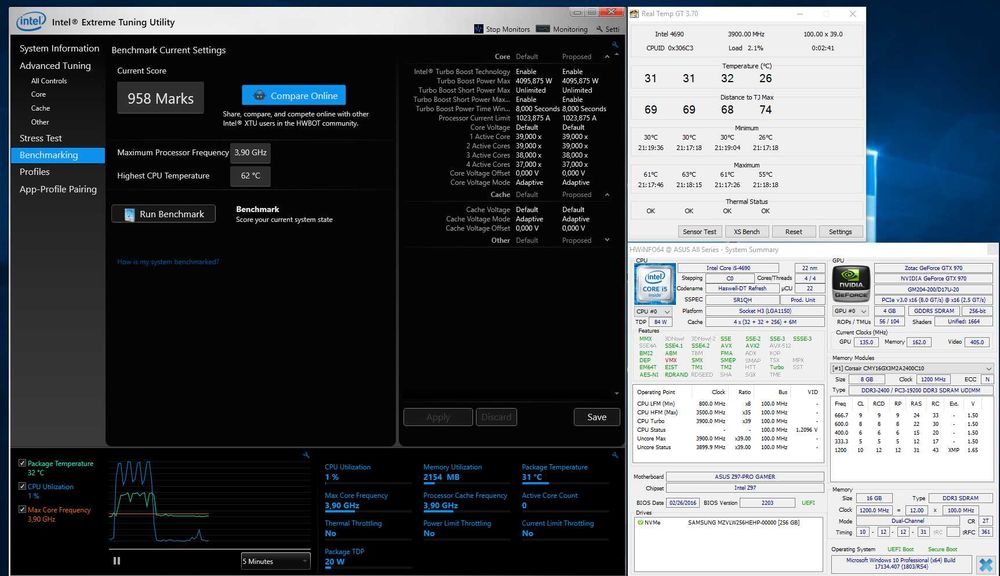Toggle the CPU Utilization graph checkbox
Image resolution: width=1000 pixels, height=576 pixels.
pos(22,486)
